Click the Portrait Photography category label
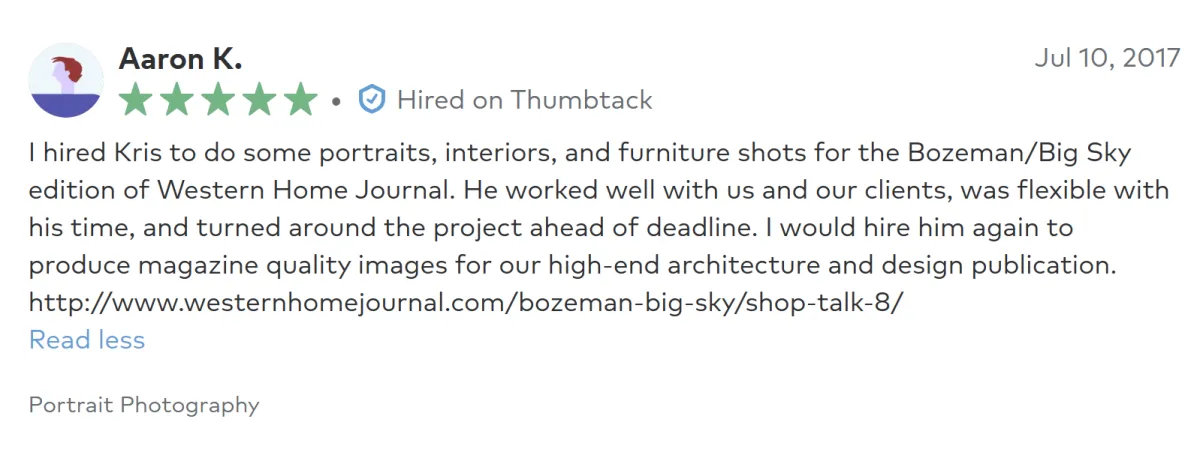This screenshot has width=1200, height=464. point(144,405)
